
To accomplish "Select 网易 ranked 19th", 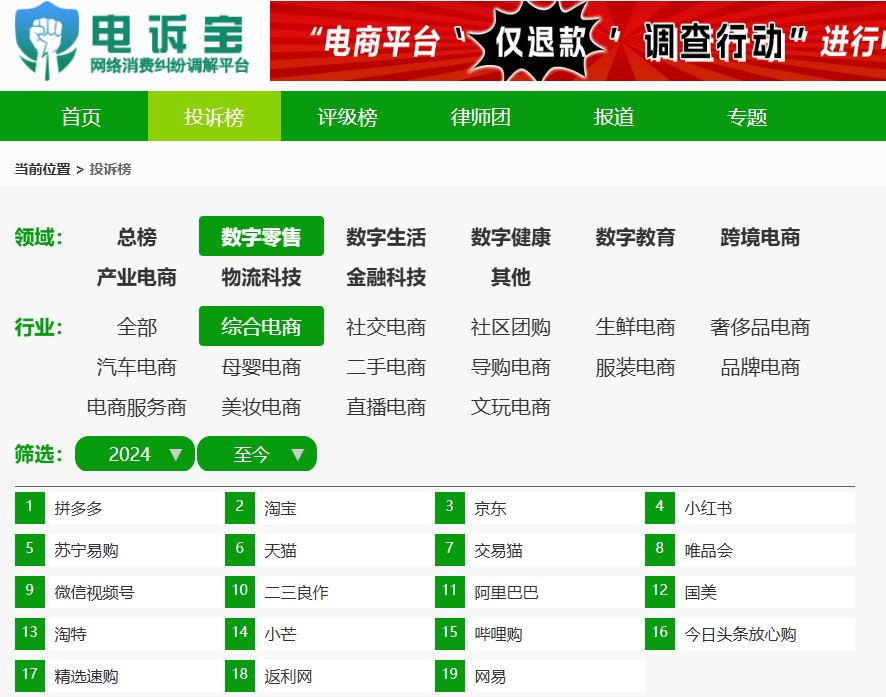I will [x=540, y=676].
